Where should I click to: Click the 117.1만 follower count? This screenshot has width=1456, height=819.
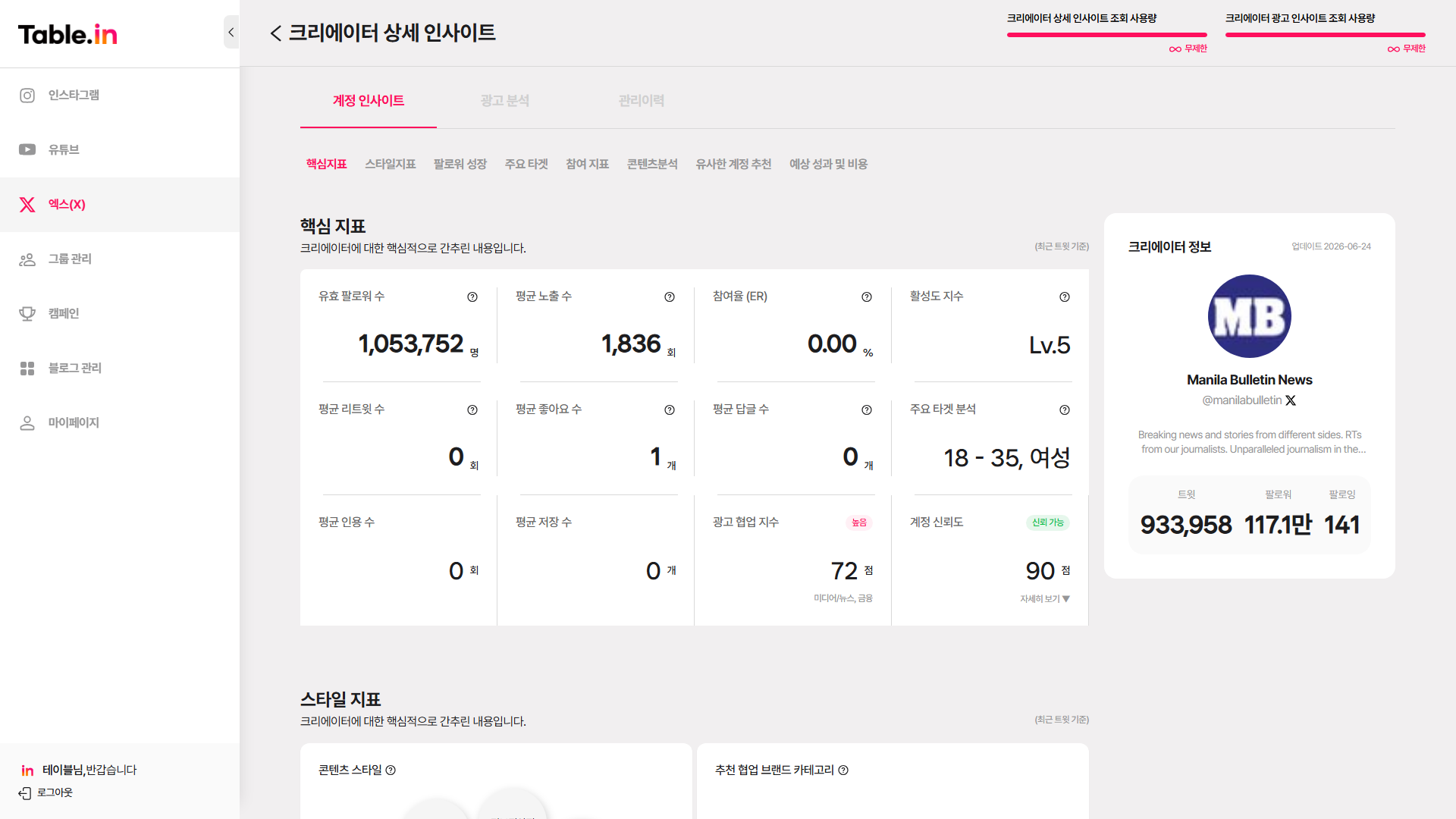point(1278,525)
